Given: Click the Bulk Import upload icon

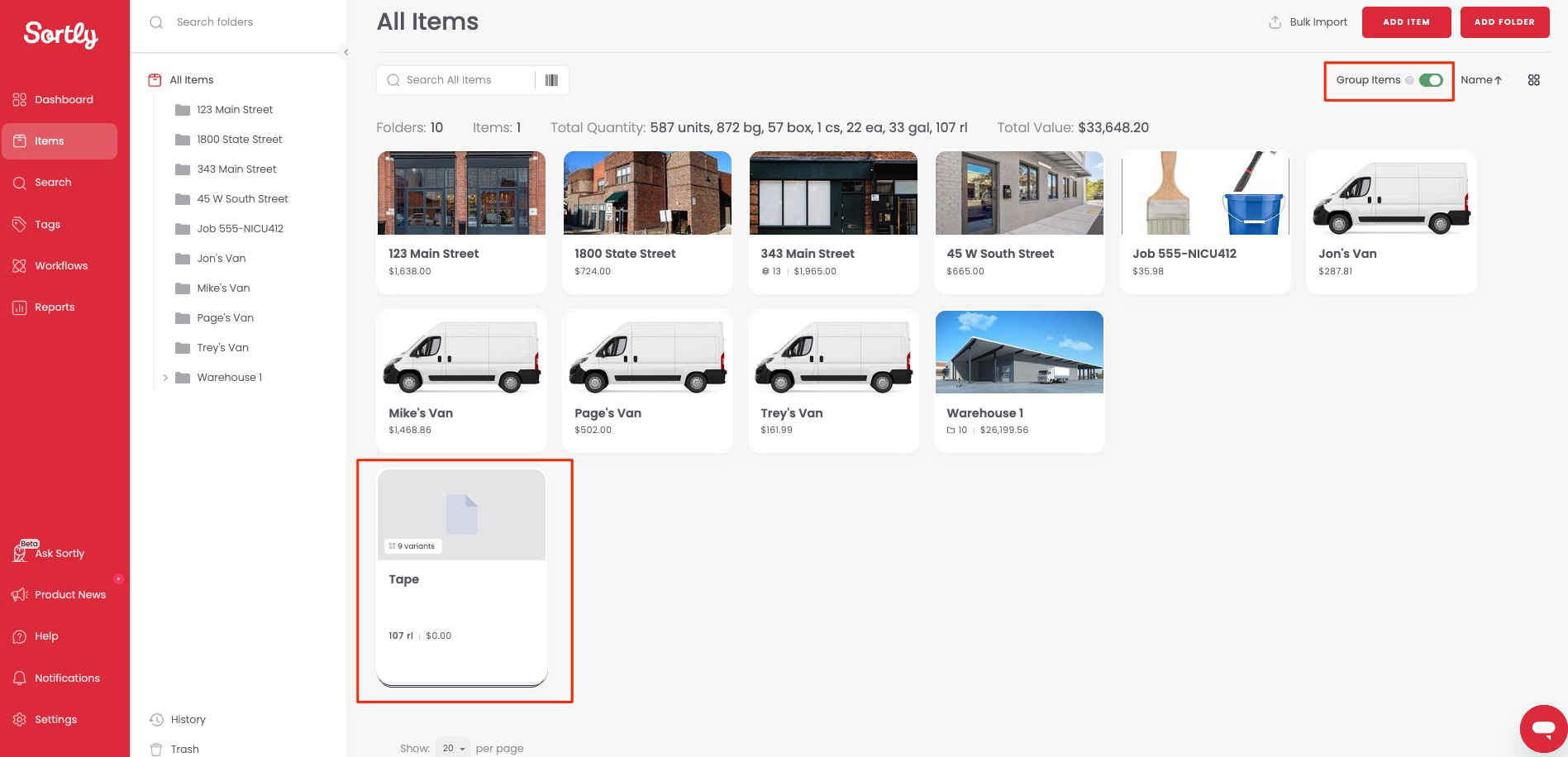Looking at the screenshot, I should point(1275,22).
